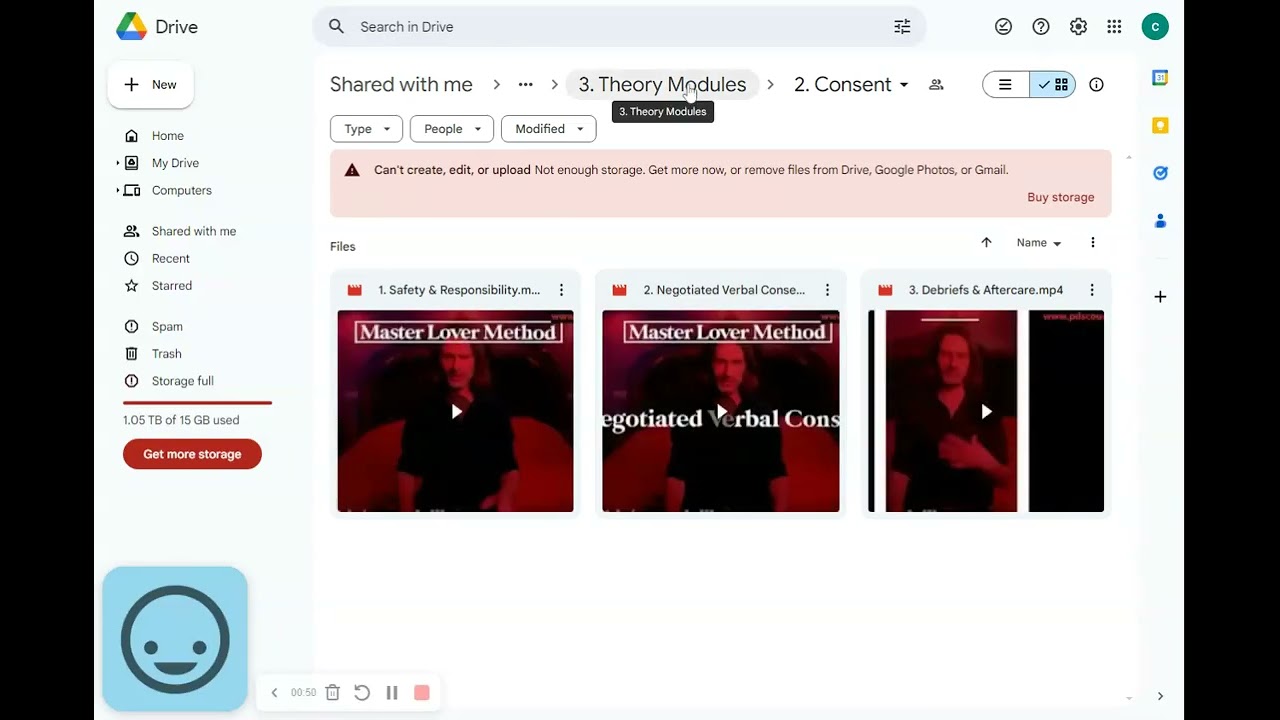Open the offline ready status icon

(x=1003, y=27)
